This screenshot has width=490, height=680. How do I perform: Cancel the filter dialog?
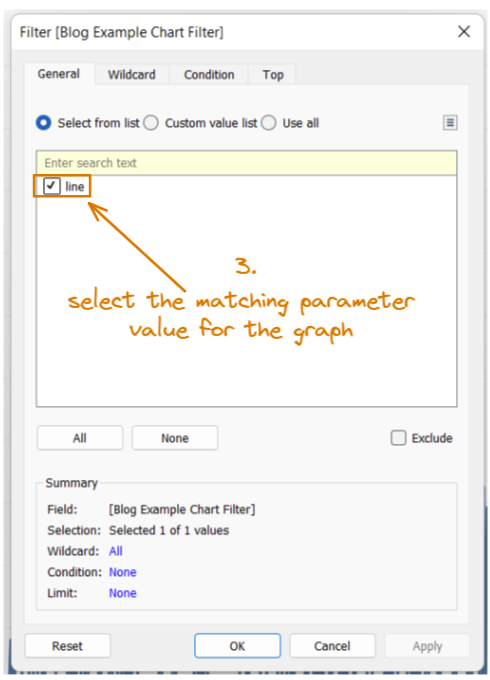[332, 646]
